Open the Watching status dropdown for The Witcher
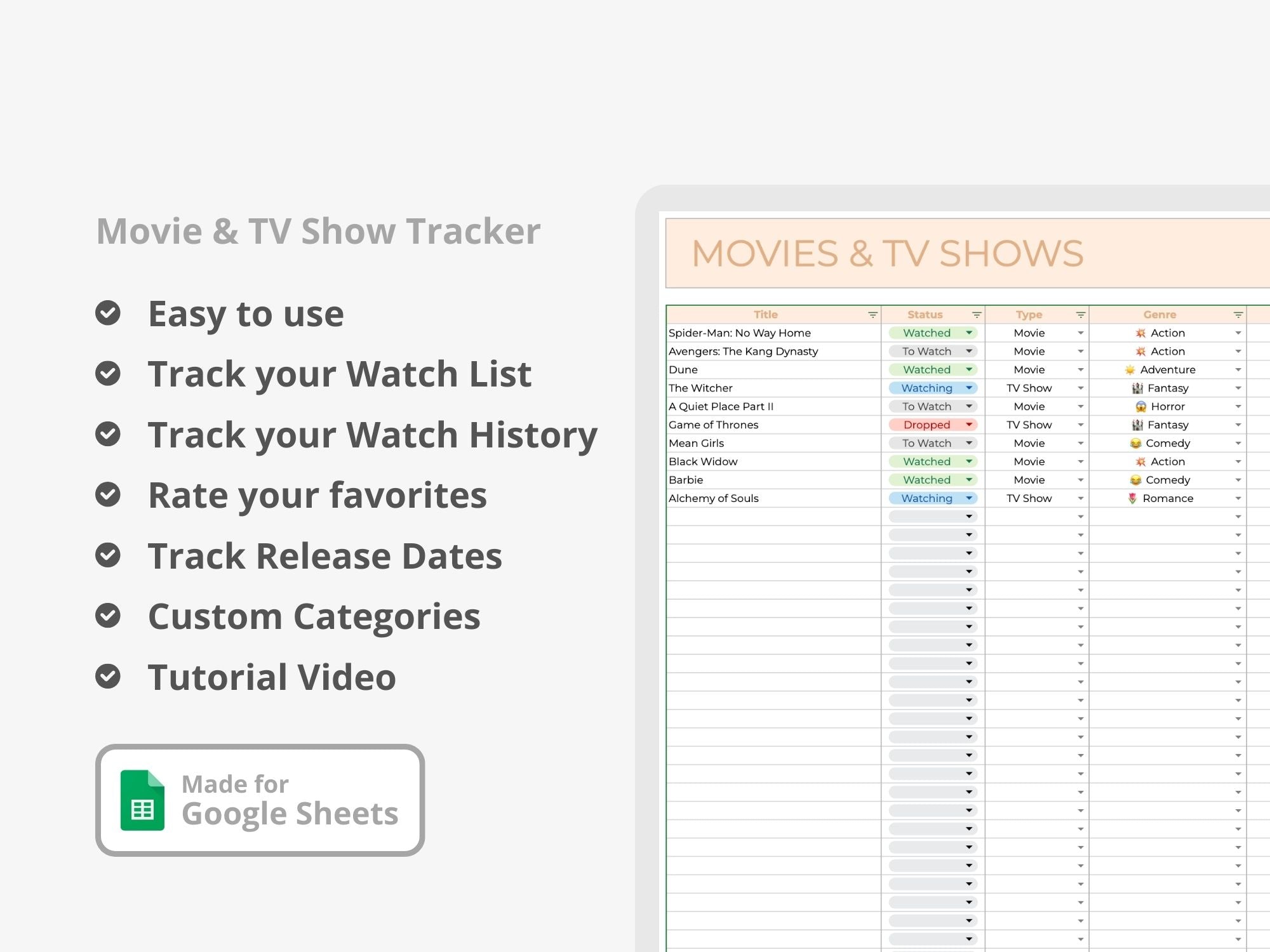1270x952 pixels. [969, 388]
